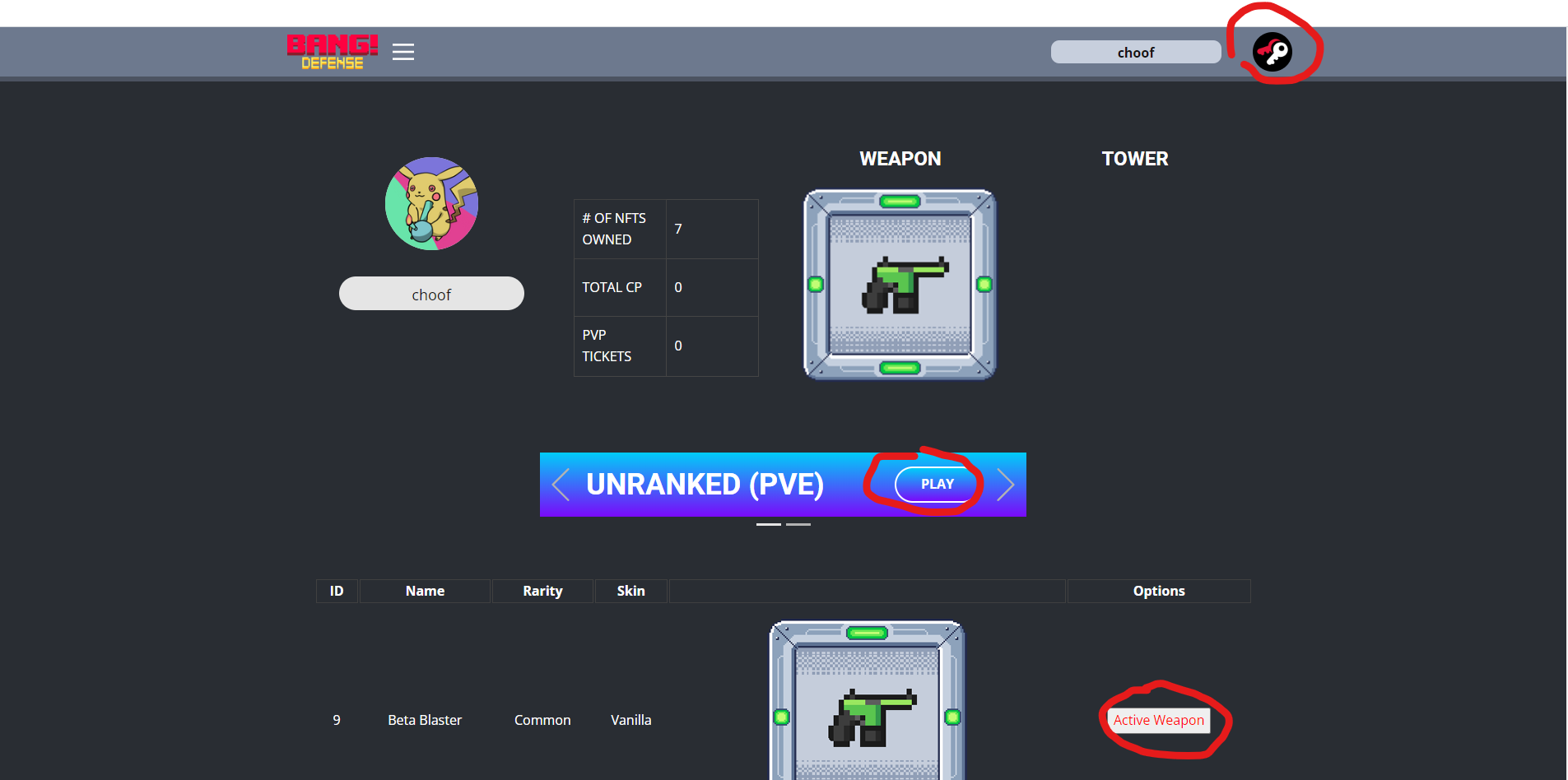
Task: Click the Pikachu profile avatar
Action: (432, 204)
